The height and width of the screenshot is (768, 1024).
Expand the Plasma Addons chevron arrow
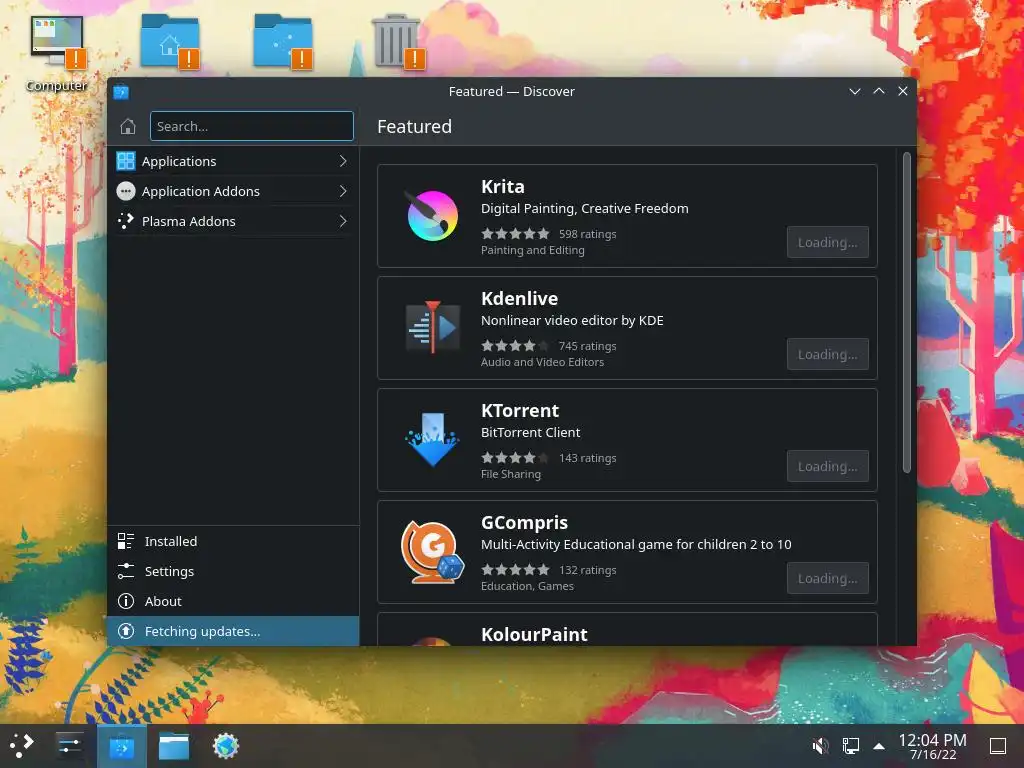point(343,221)
